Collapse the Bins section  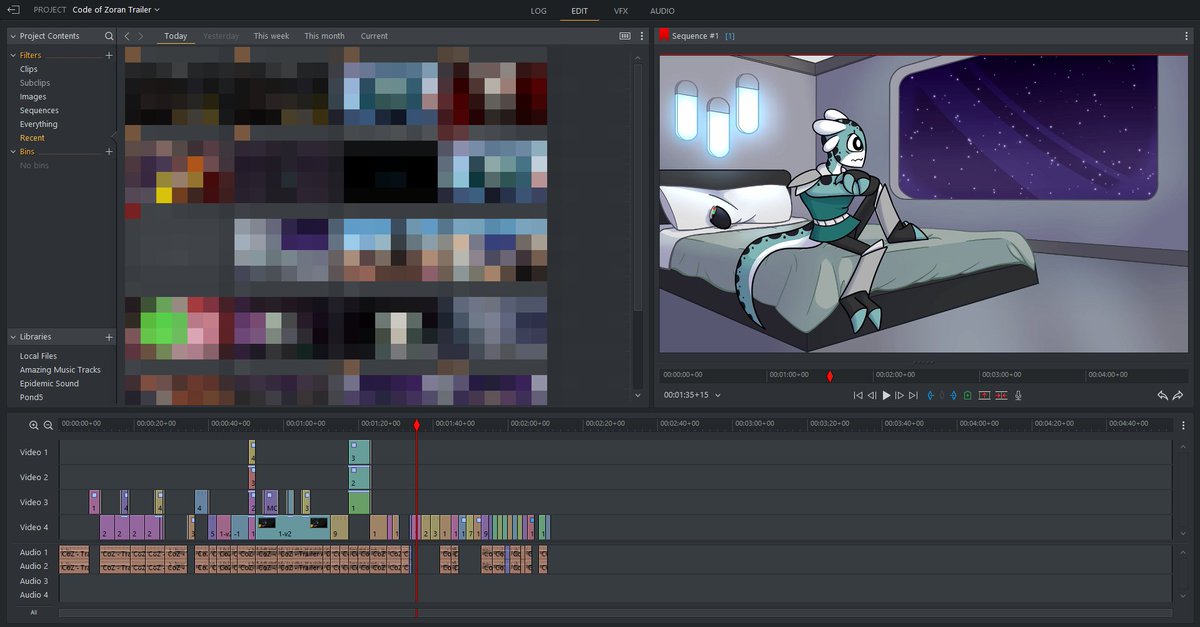[x=13, y=151]
